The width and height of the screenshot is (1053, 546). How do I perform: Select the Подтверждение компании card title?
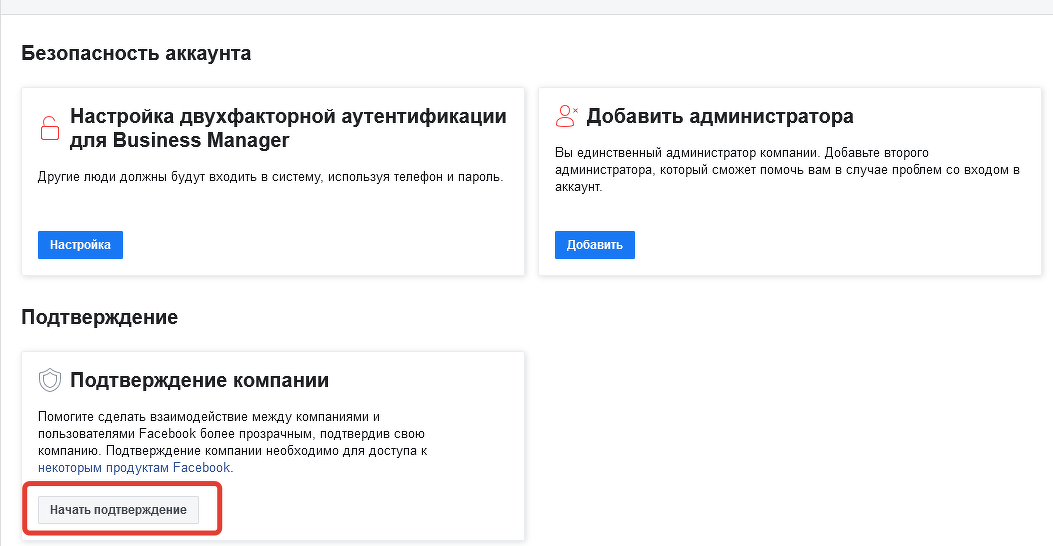199,380
